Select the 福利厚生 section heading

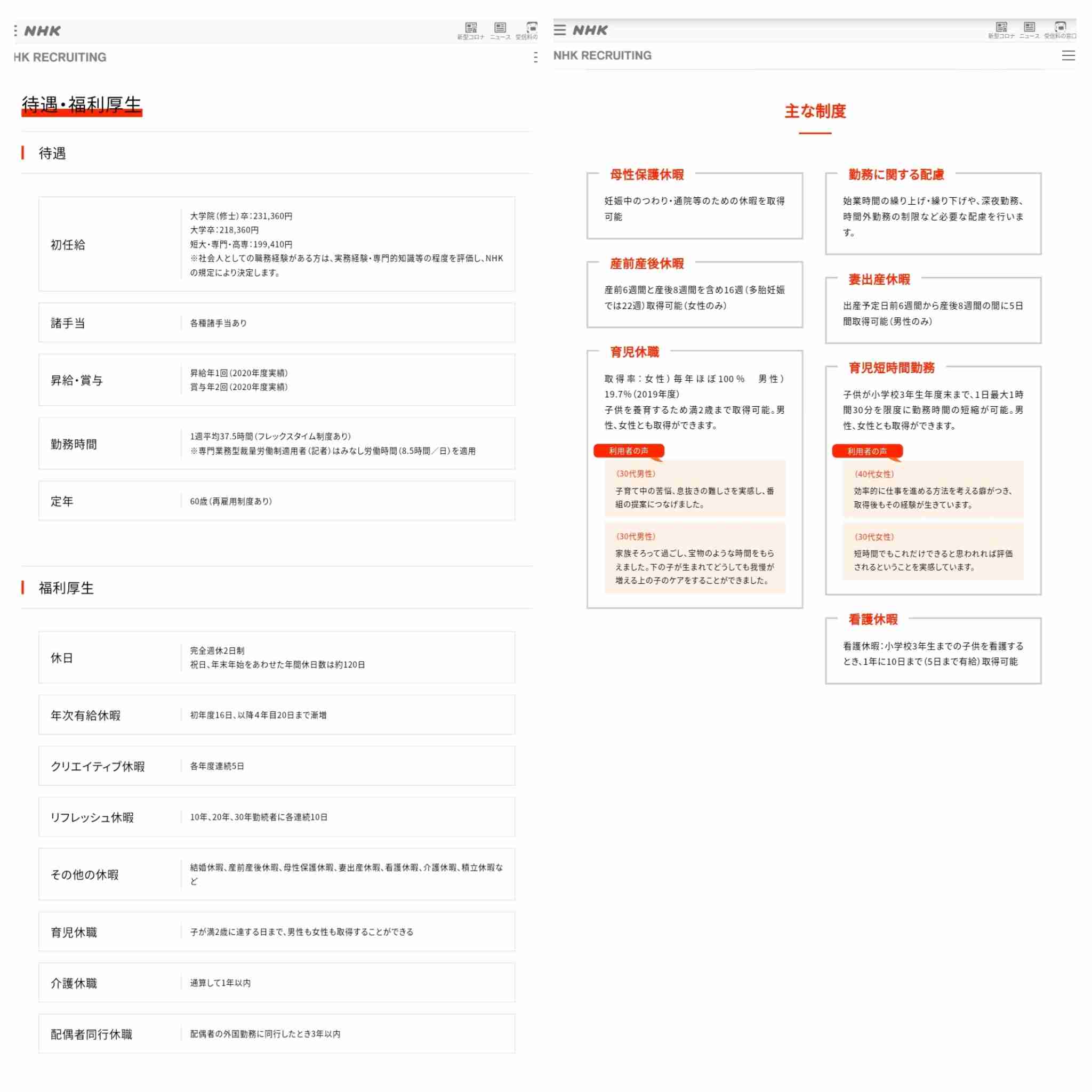tap(66, 588)
